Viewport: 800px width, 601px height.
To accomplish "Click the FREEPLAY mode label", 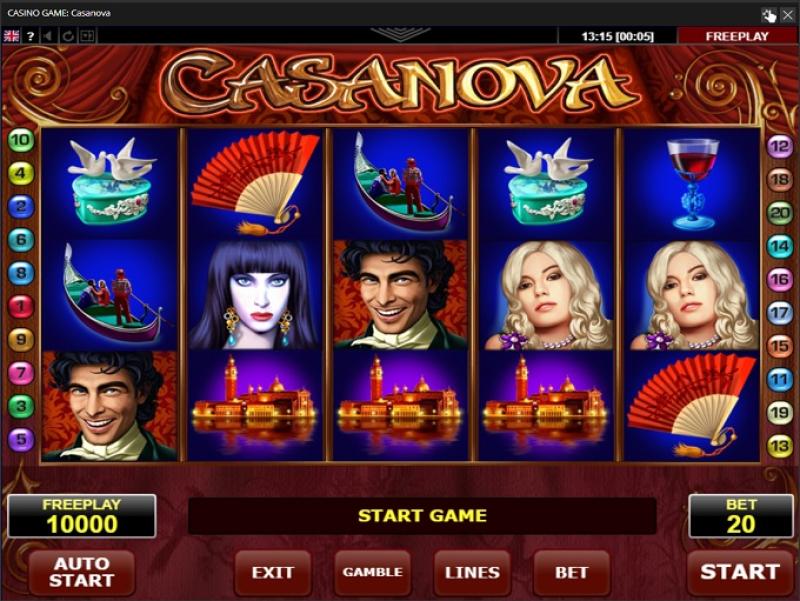I will [x=737, y=36].
